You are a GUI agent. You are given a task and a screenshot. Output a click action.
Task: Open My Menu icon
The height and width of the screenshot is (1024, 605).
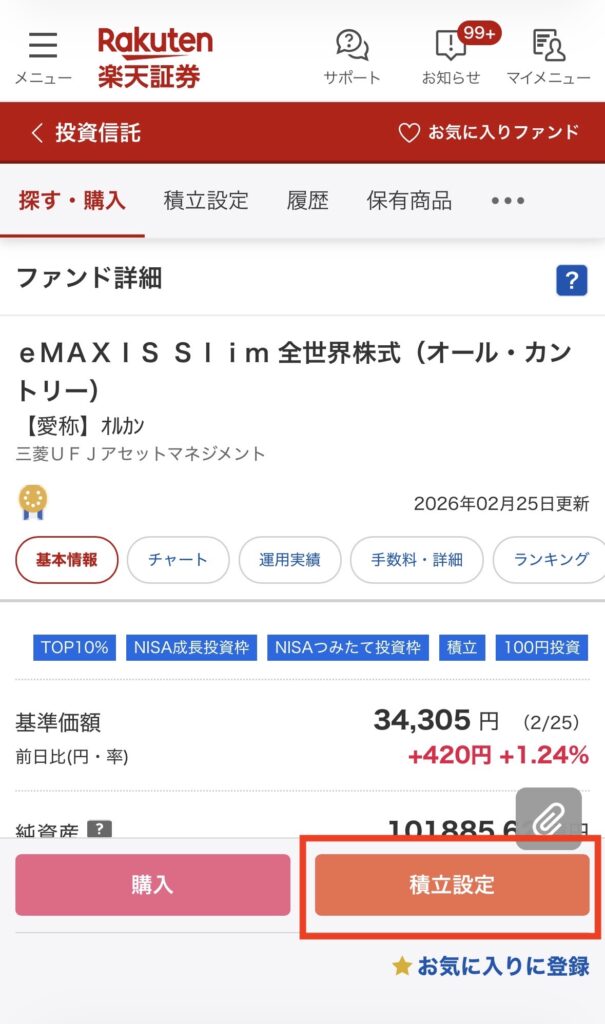(547, 56)
